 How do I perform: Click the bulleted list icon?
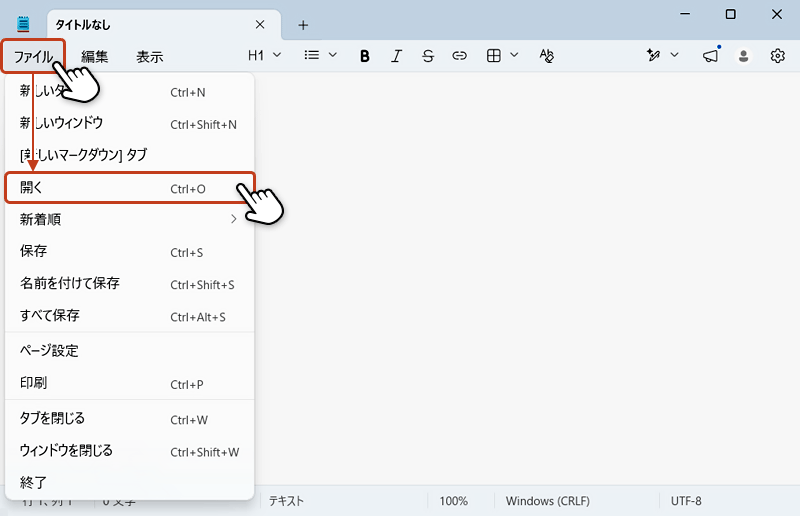(x=311, y=55)
